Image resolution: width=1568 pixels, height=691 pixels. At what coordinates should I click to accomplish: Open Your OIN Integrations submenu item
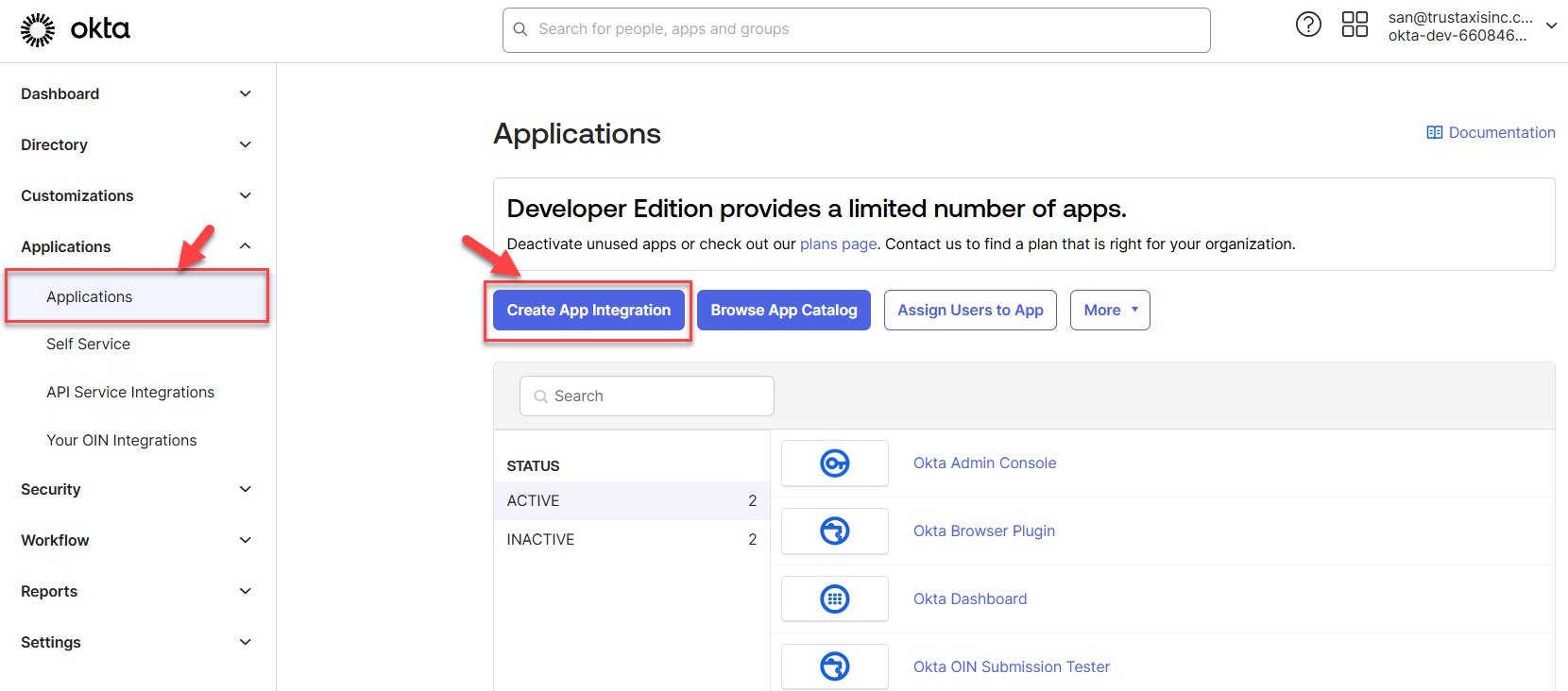point(122,441)
